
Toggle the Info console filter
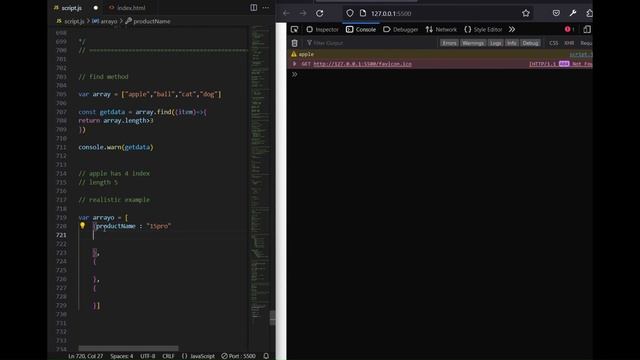[512, 43]
